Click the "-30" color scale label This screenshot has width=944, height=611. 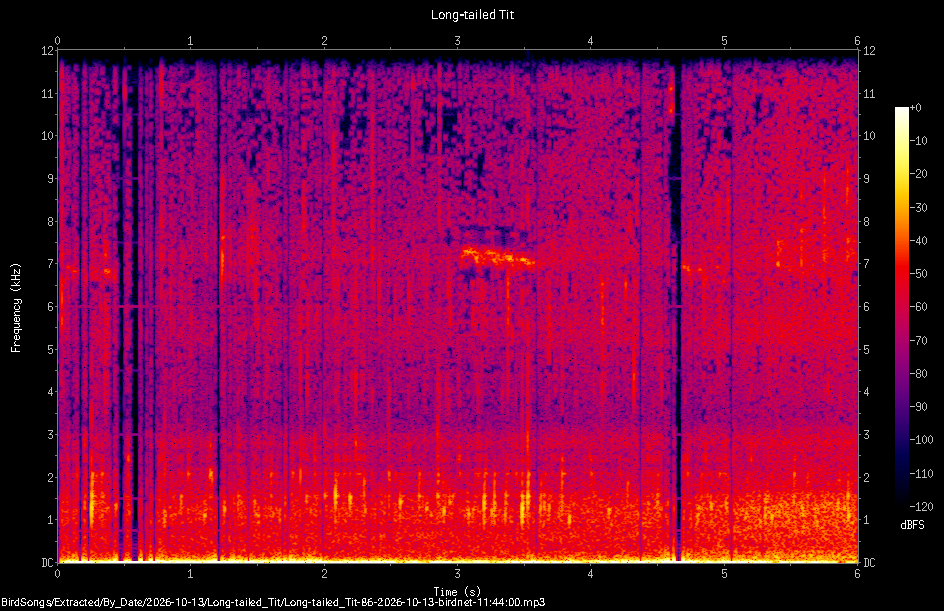point(918,208)
